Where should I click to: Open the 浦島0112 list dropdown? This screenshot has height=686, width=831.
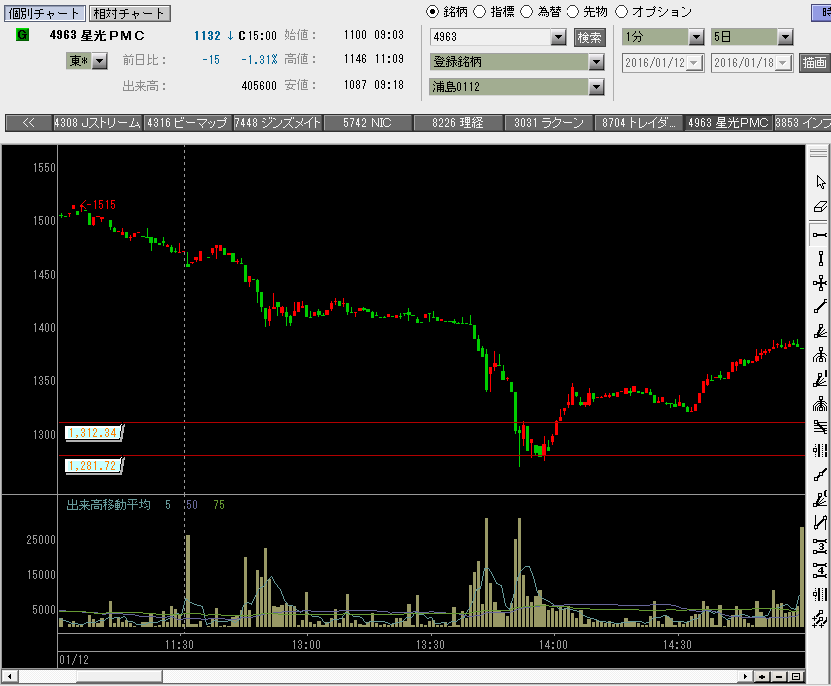click(x=596, y=86)
